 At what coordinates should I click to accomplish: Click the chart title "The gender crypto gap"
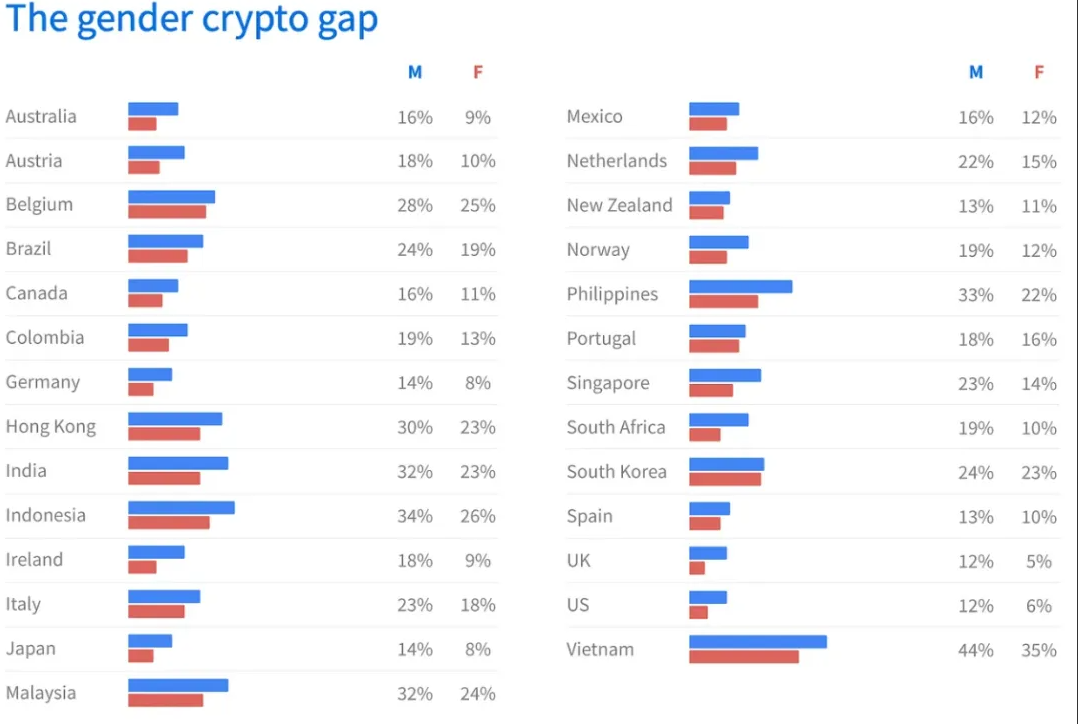tap(191, 19)
